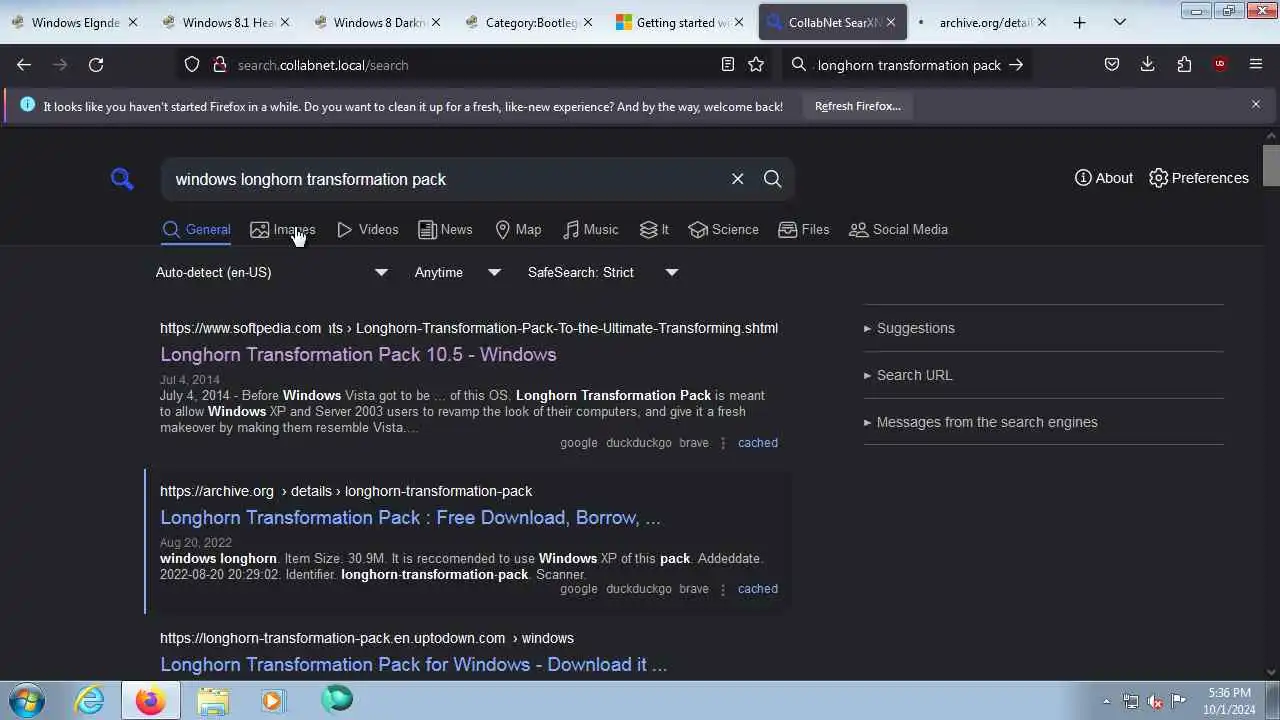Show hidden tray icons arrow
Viewport: 1280px width, 720px height.
(1106, 701)
